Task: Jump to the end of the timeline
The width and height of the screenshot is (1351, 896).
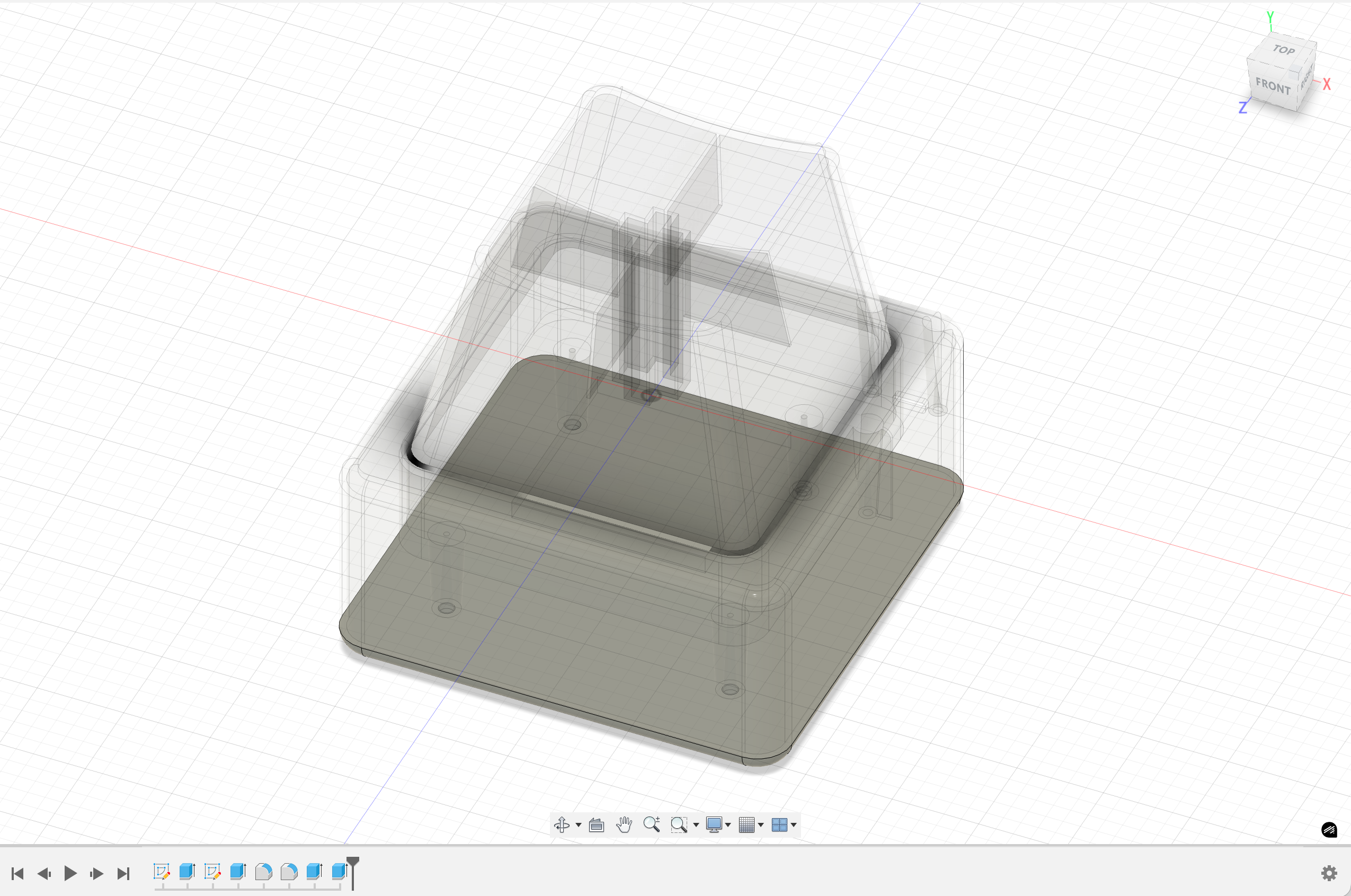Action: coord(123,873)
